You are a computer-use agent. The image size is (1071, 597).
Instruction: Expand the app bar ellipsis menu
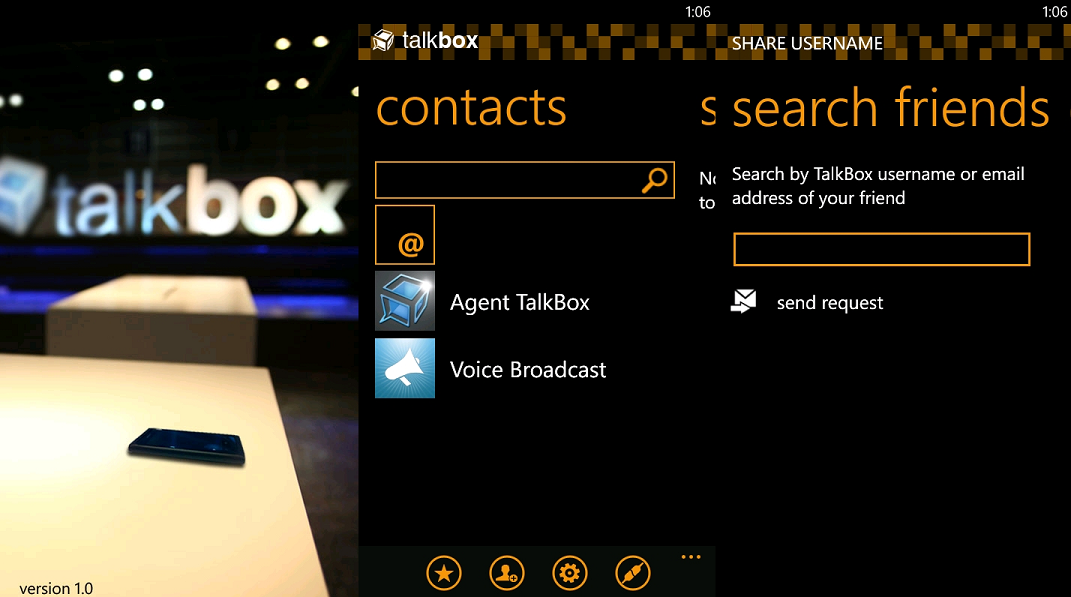click(x=690, y=556)
